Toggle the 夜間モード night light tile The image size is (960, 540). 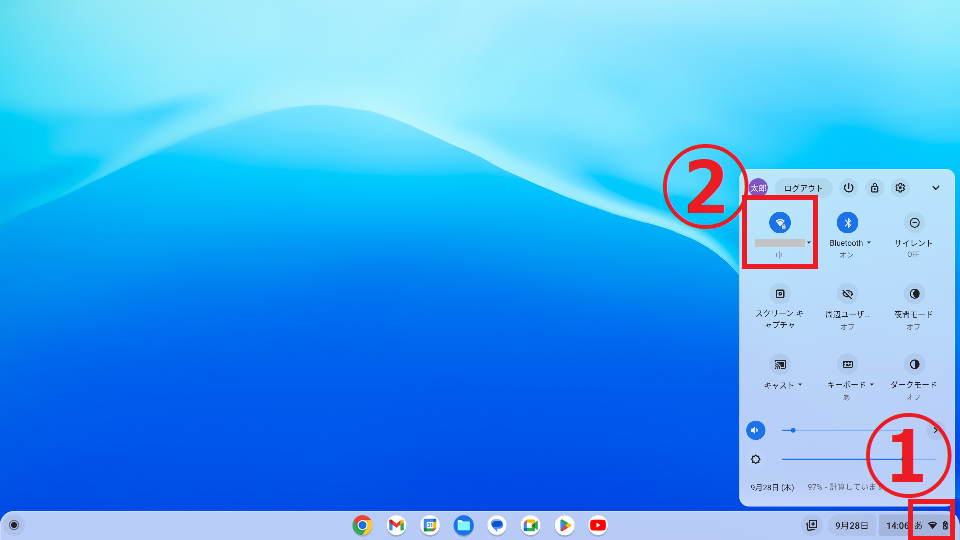(914, 294)
